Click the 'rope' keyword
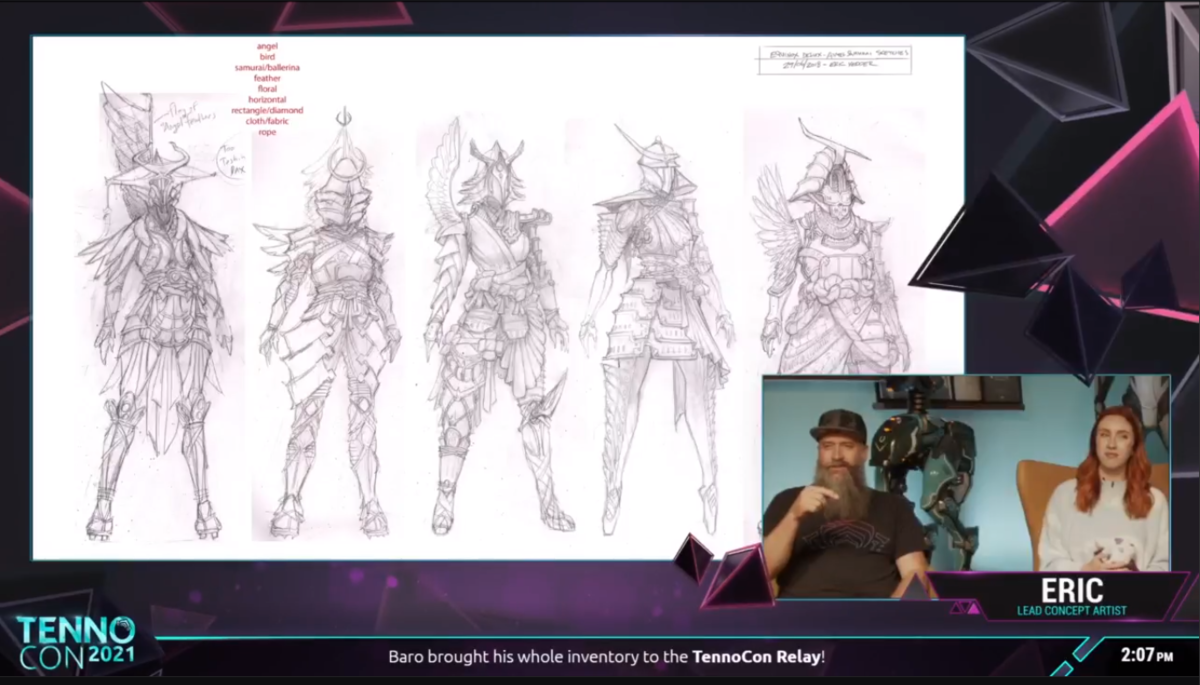 pos(267,132)
